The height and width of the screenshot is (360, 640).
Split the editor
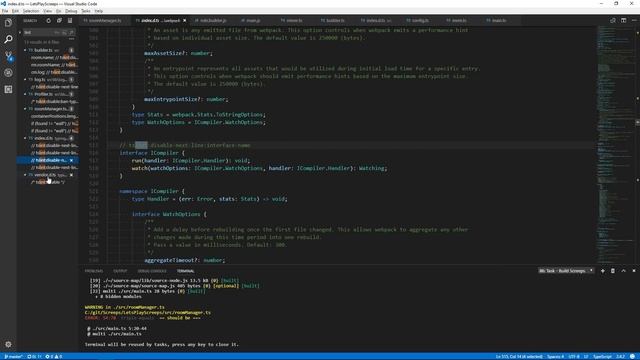(623, 20)
